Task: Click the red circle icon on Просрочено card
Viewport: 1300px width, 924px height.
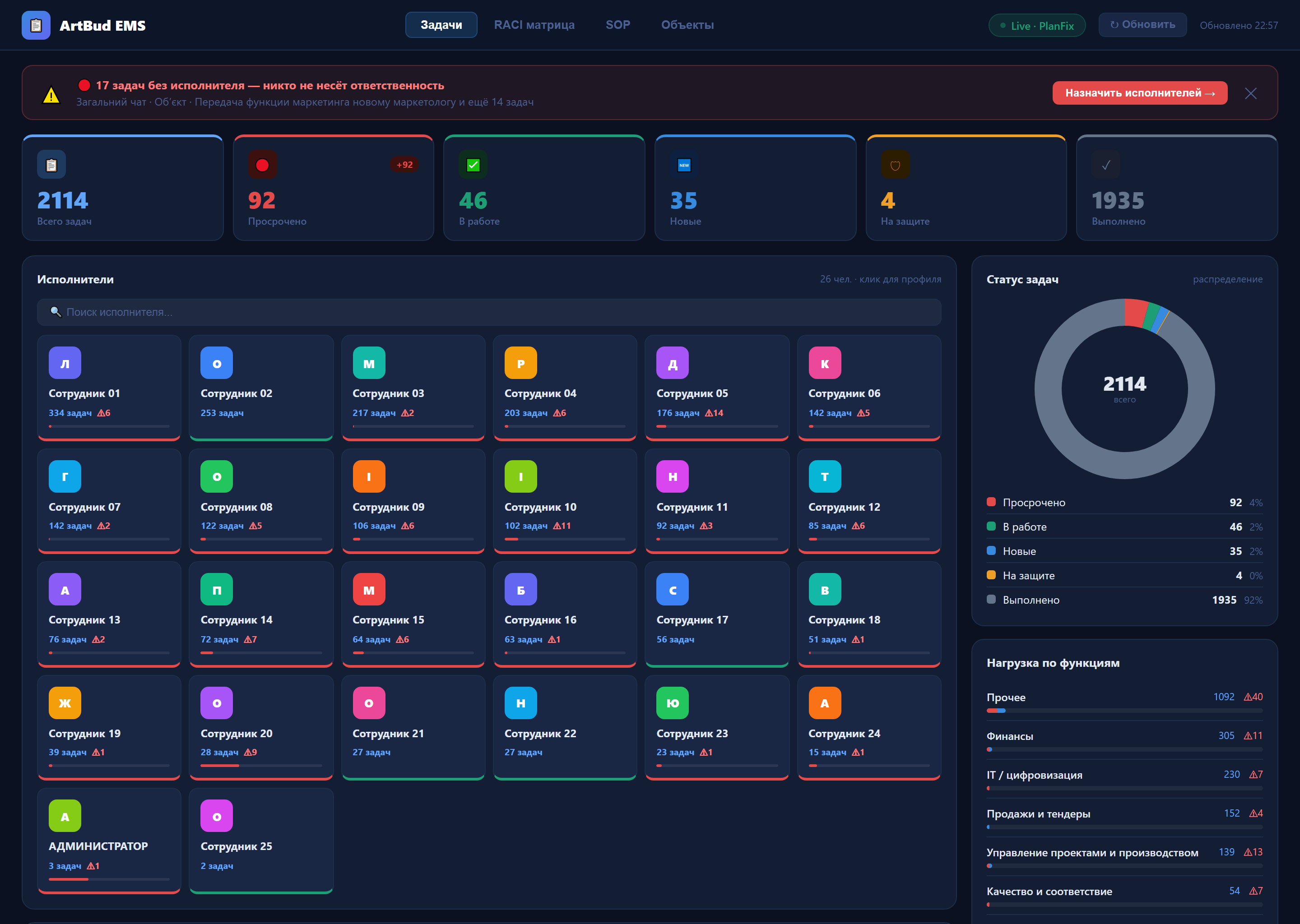Action: pyautogui.click(x=262, y=164)
